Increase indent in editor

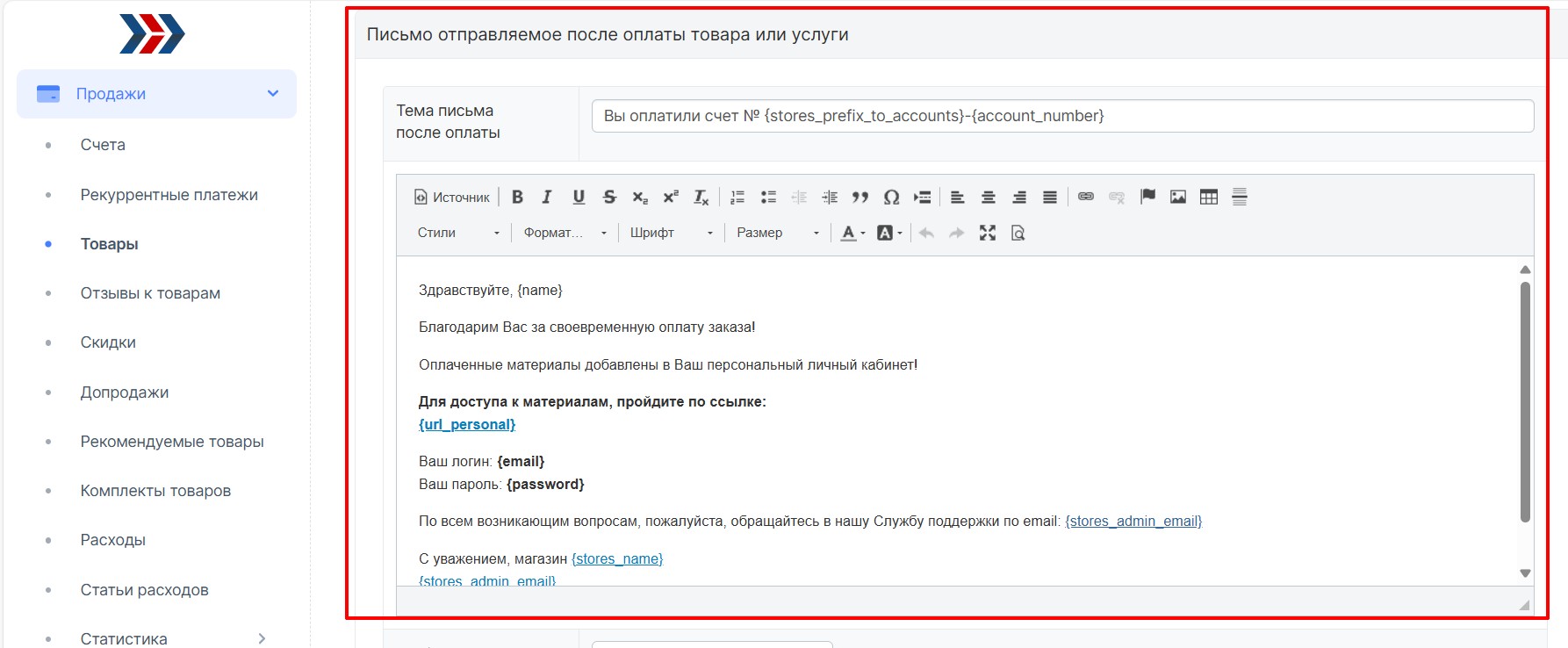click(x=830, y=197)
